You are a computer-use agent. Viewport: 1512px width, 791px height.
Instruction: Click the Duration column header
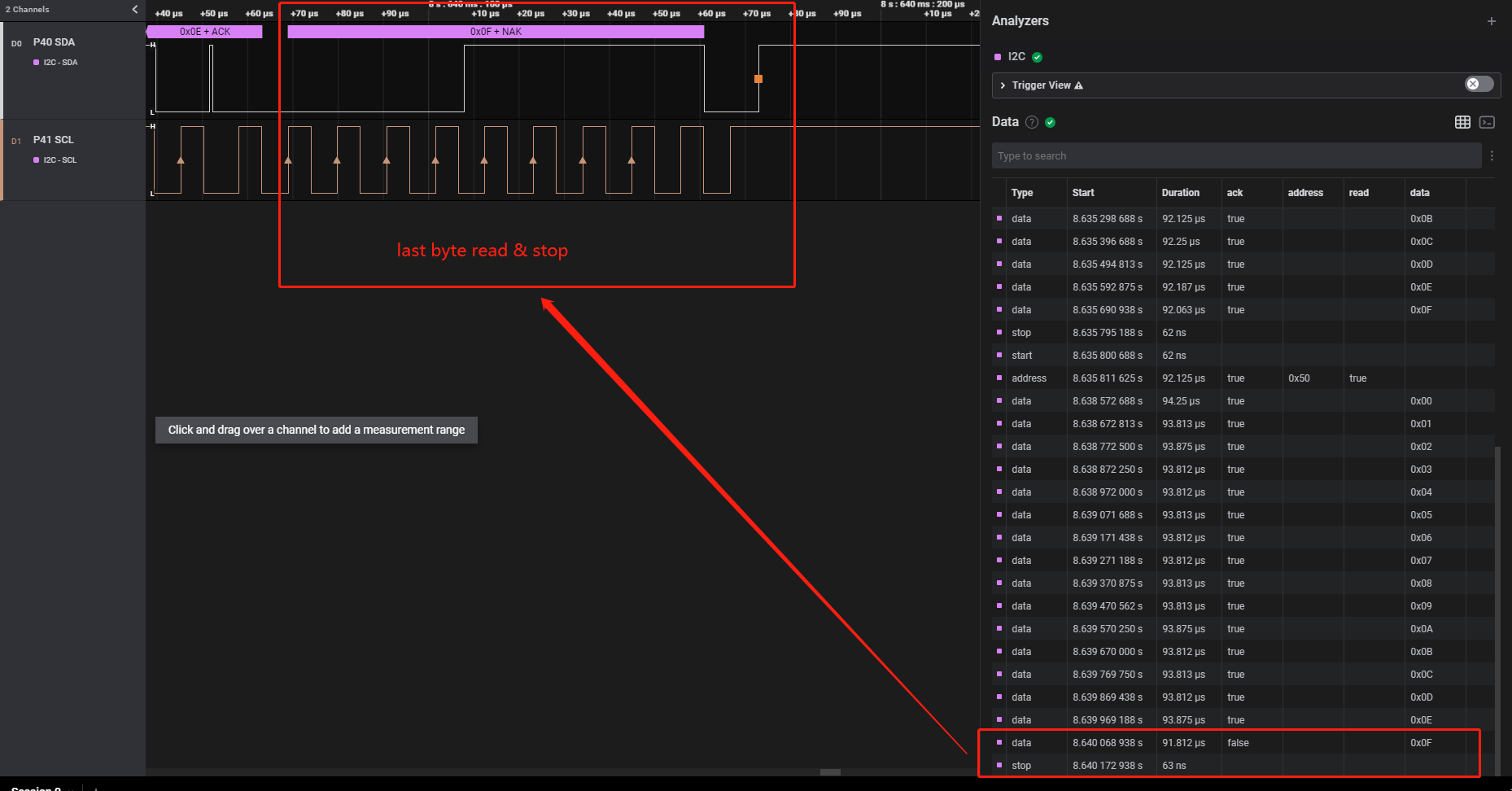tap(1180, 193)
